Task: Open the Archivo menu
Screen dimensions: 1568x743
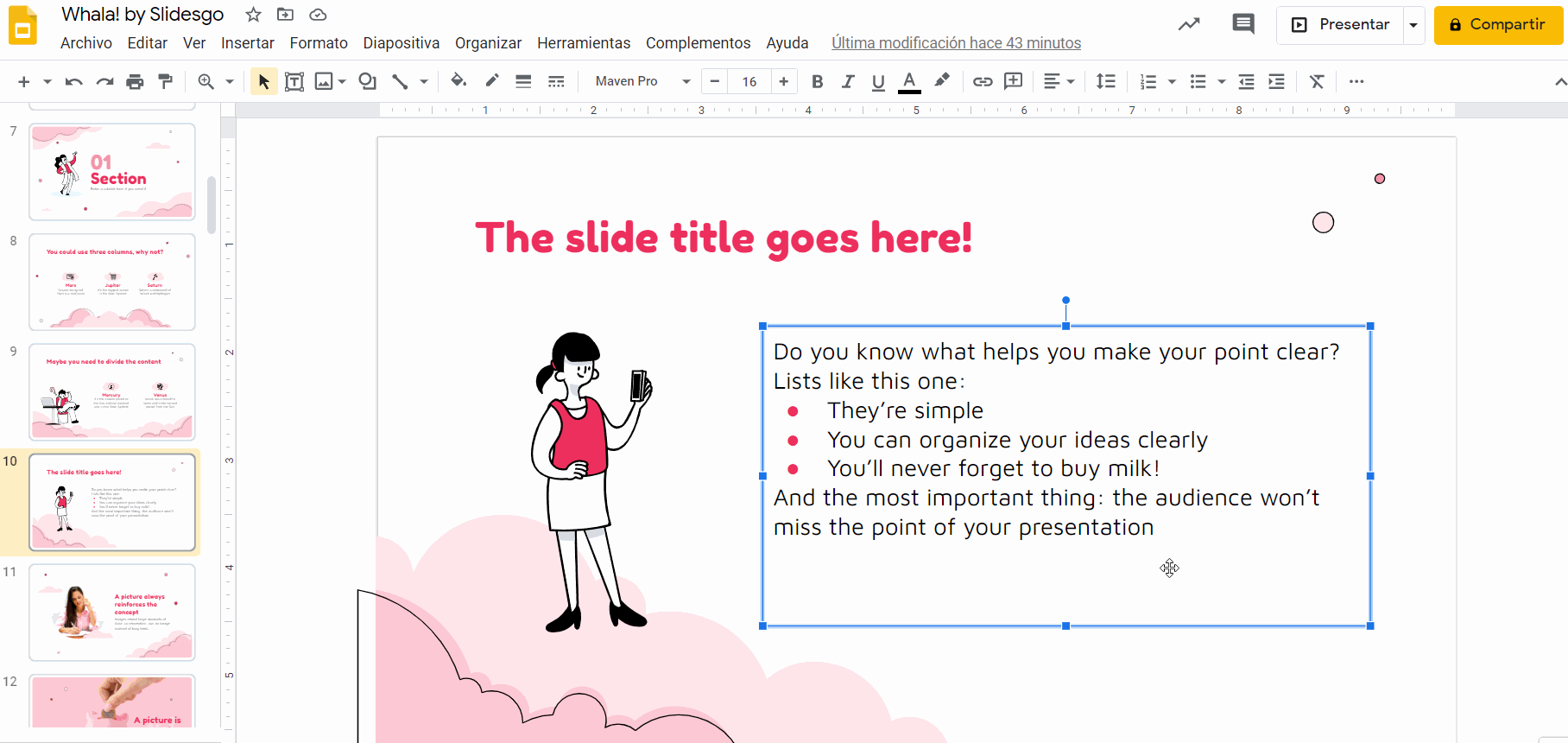Action: [x=86, y=43]
